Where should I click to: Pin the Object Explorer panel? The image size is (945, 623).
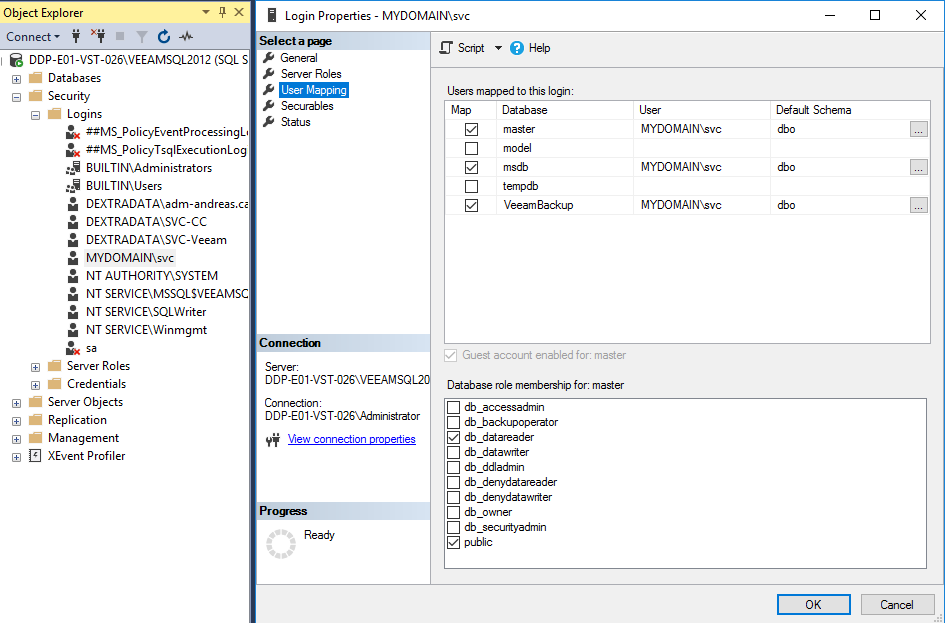click(x=222, y=12)
